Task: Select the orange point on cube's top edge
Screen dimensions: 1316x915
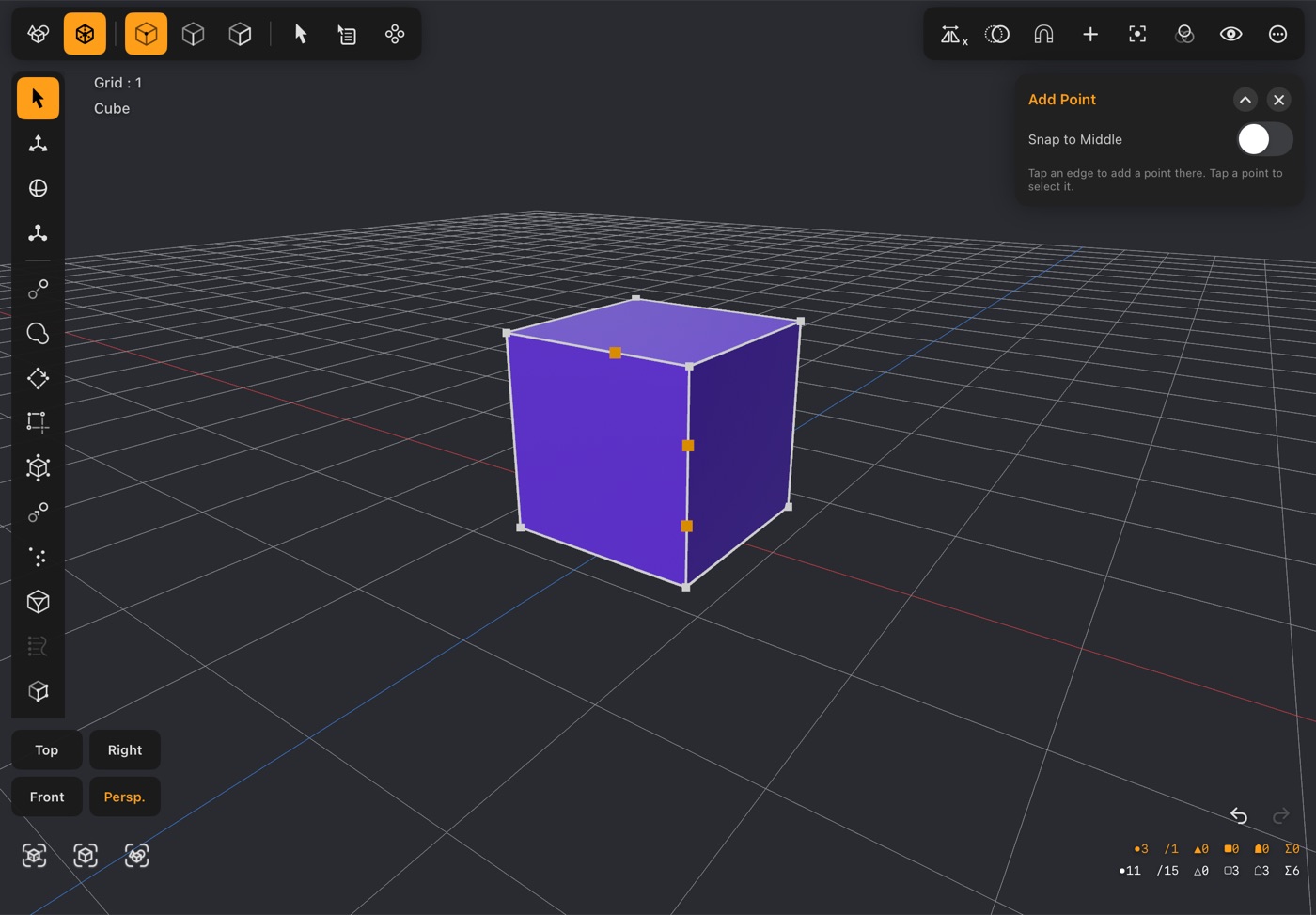Action: (615, 353)
